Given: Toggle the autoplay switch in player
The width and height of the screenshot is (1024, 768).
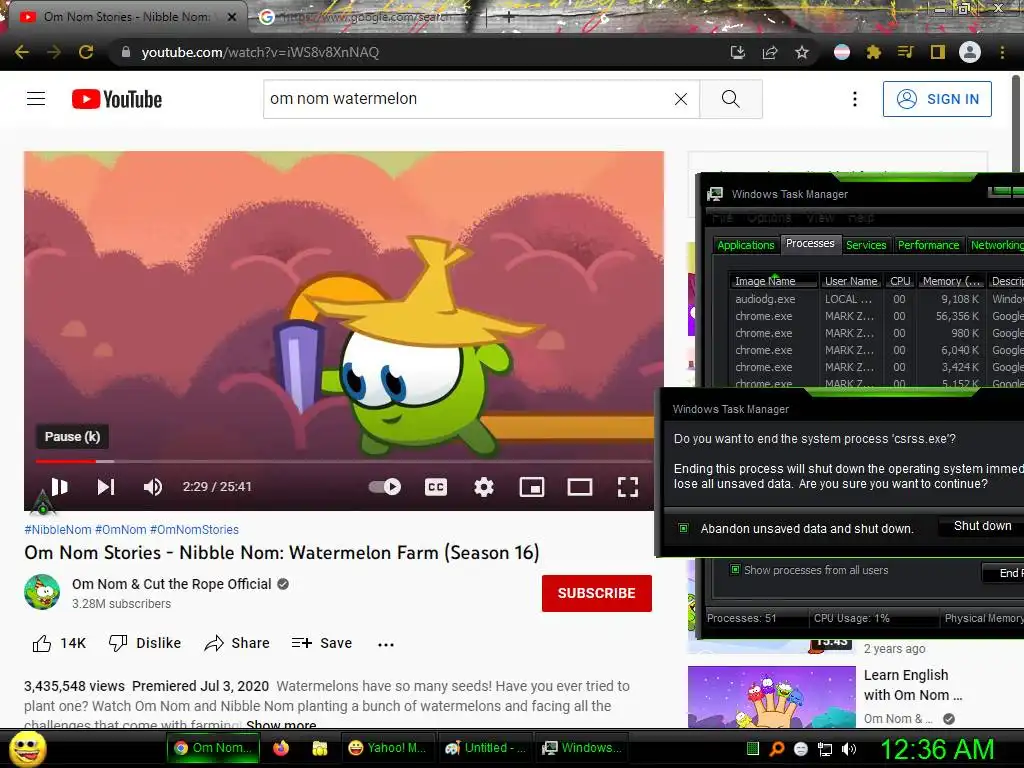Looking at the screenshot, I should pyautogui.click(x=385, y=487).
